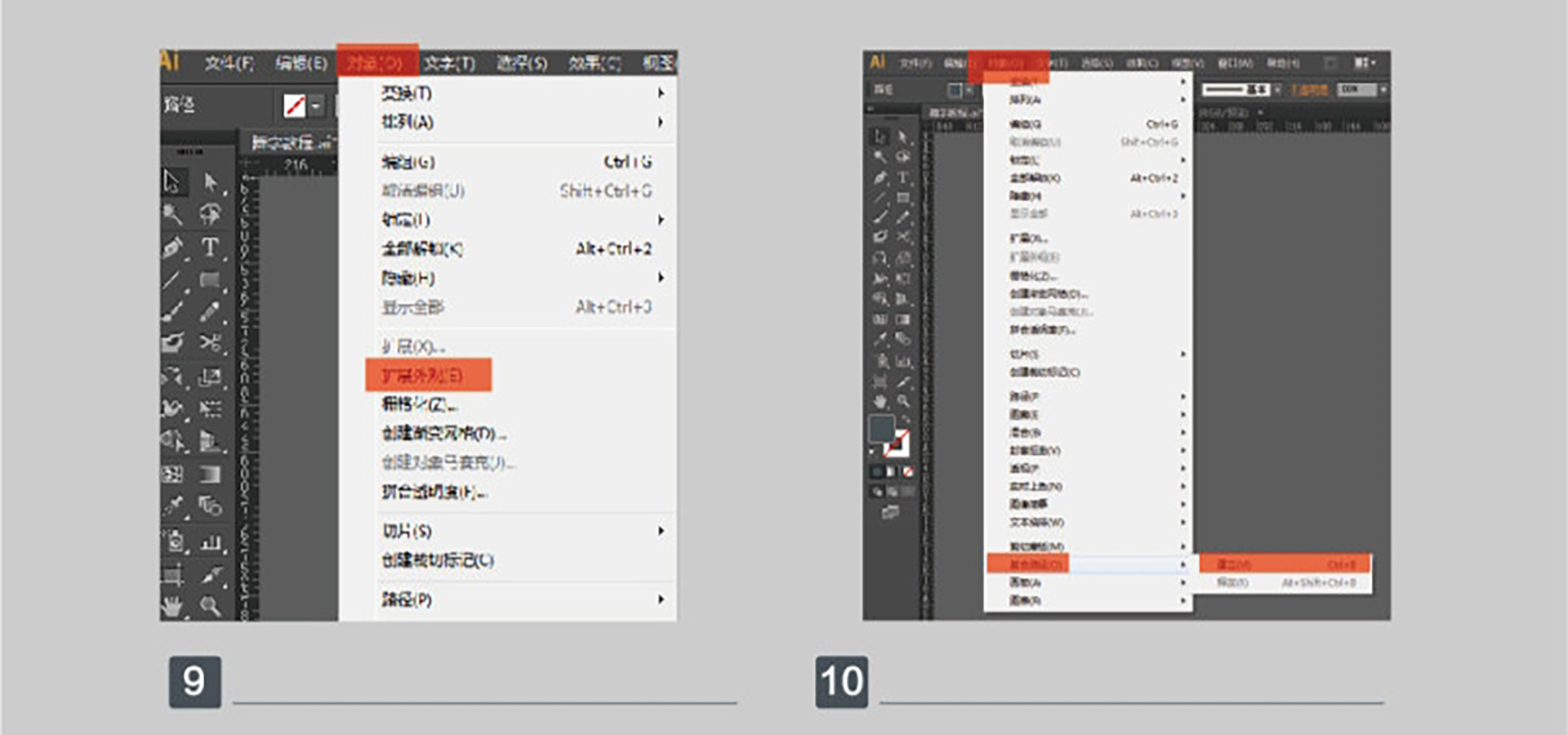Select the Pencil tool in step 9 toolbar
The width and height of the screenshot is (1568, 735).
click(x=210, y=311)
